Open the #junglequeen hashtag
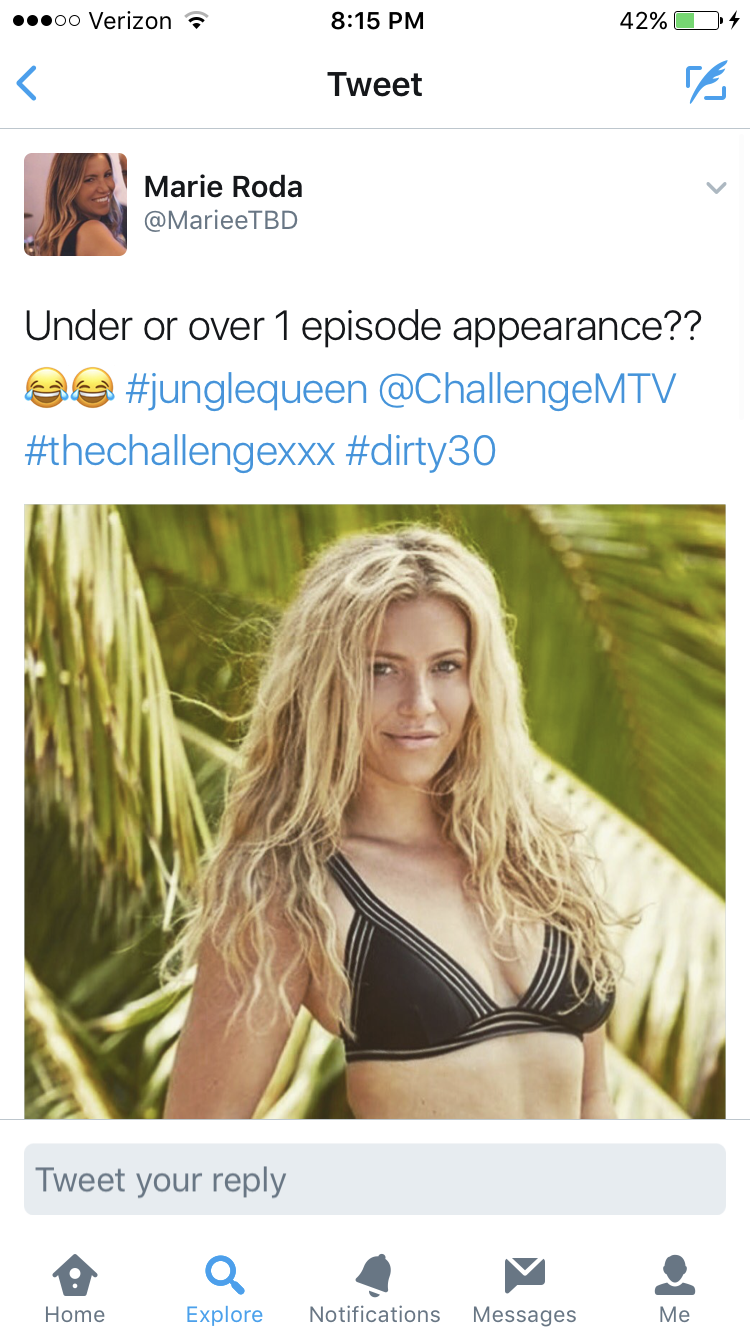This screenshot has width=750, height=1334. point(247,389)
